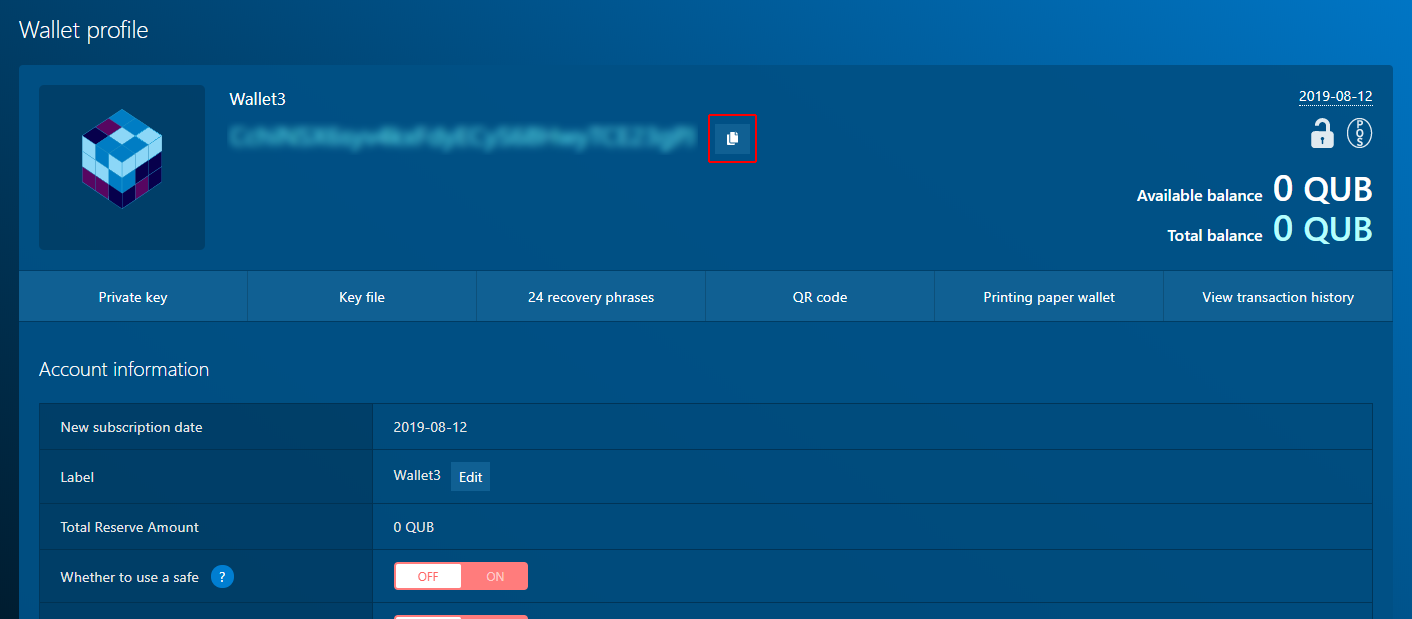Viewport: 1412px width, 619px height.
Task: Click the Wallet3 name heading
Action: point(258,99)
